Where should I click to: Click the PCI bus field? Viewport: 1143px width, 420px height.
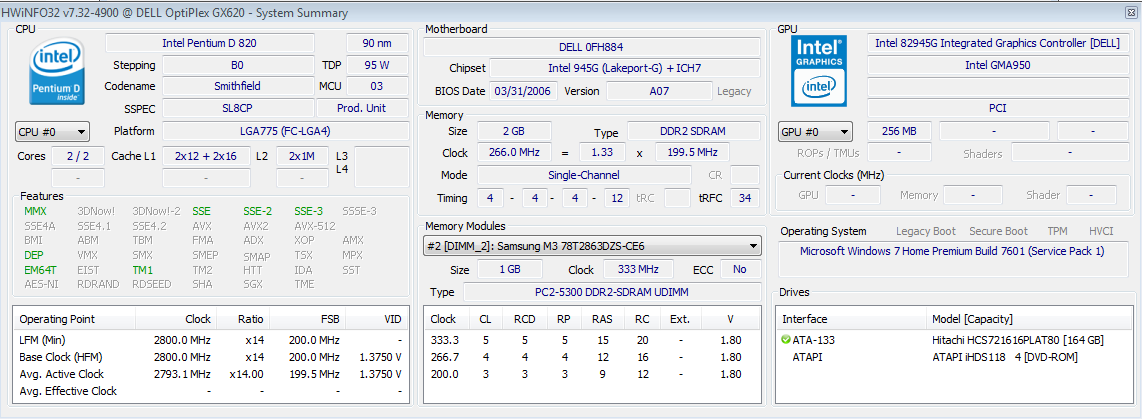tap(997, 108)
